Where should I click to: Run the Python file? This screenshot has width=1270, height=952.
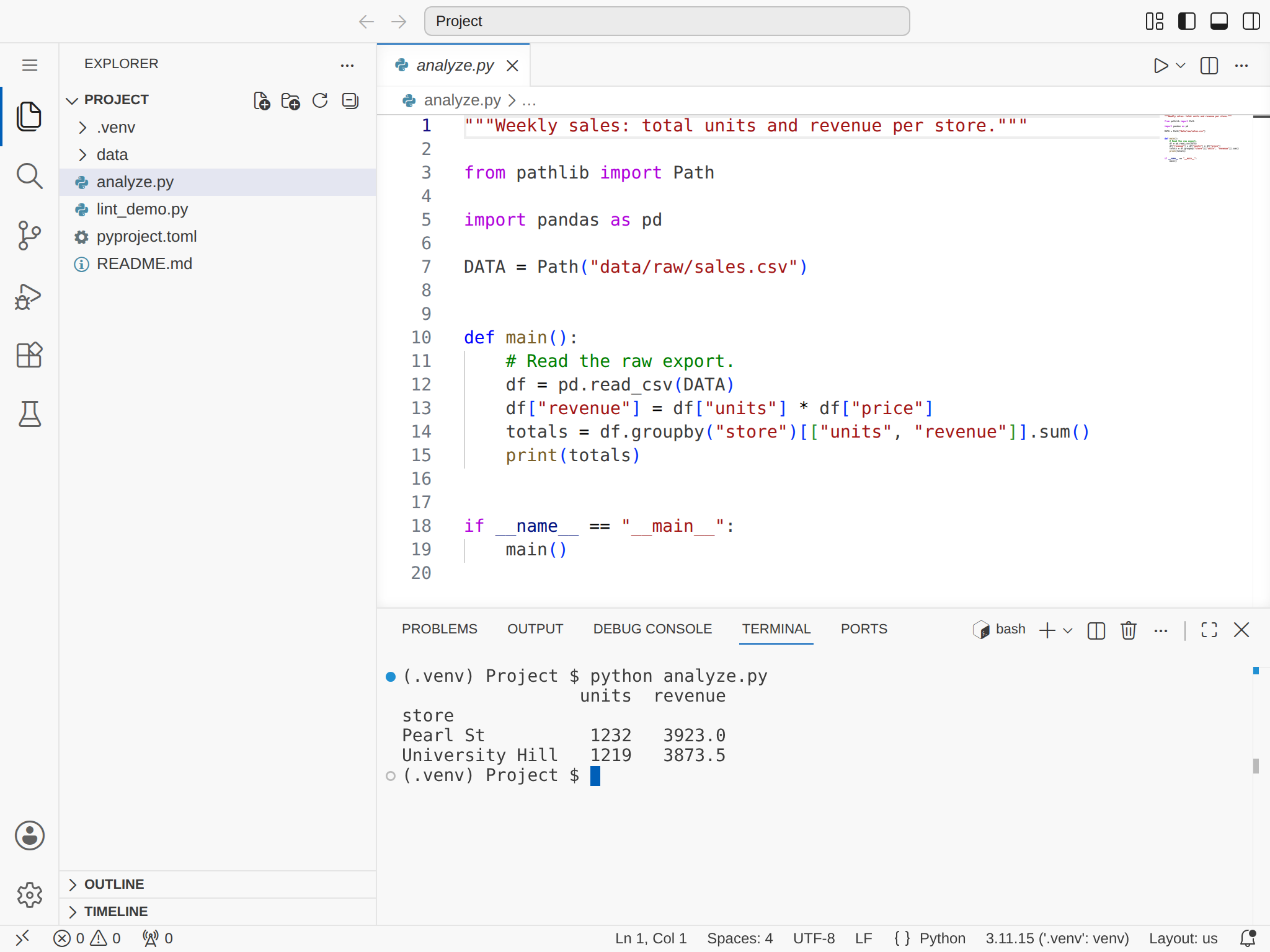pyautogui.click(x=1160, y=66)
